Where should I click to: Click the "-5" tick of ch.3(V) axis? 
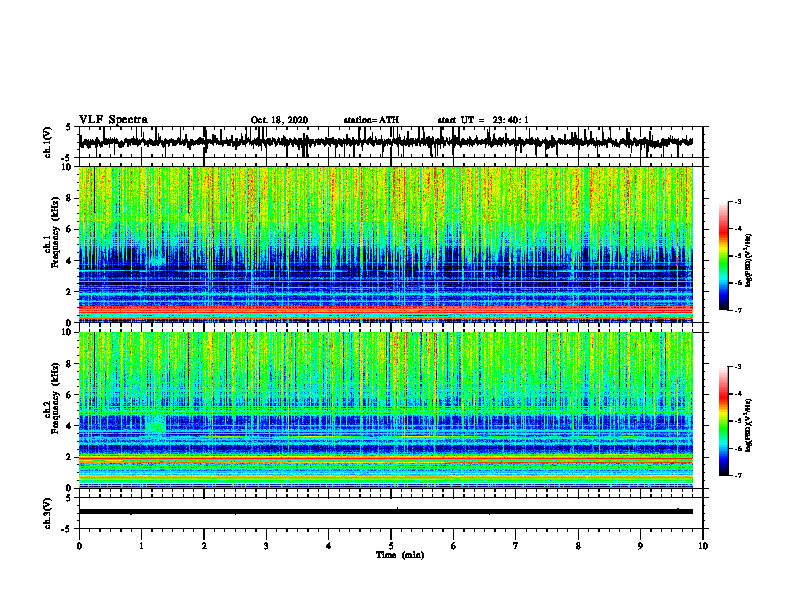point(67,529)
